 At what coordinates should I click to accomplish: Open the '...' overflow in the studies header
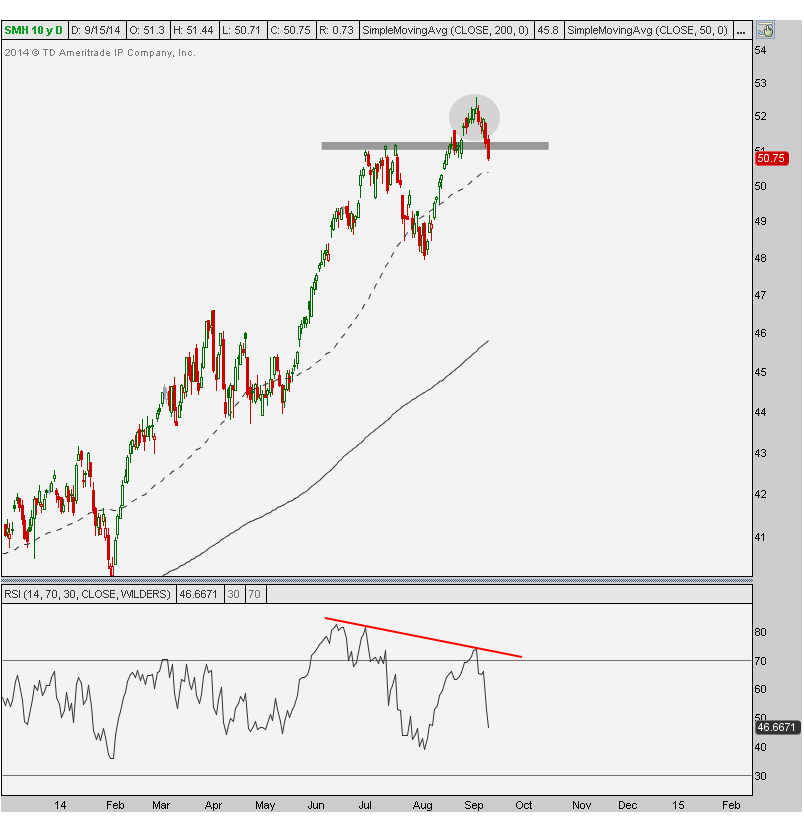pos(741,30)
